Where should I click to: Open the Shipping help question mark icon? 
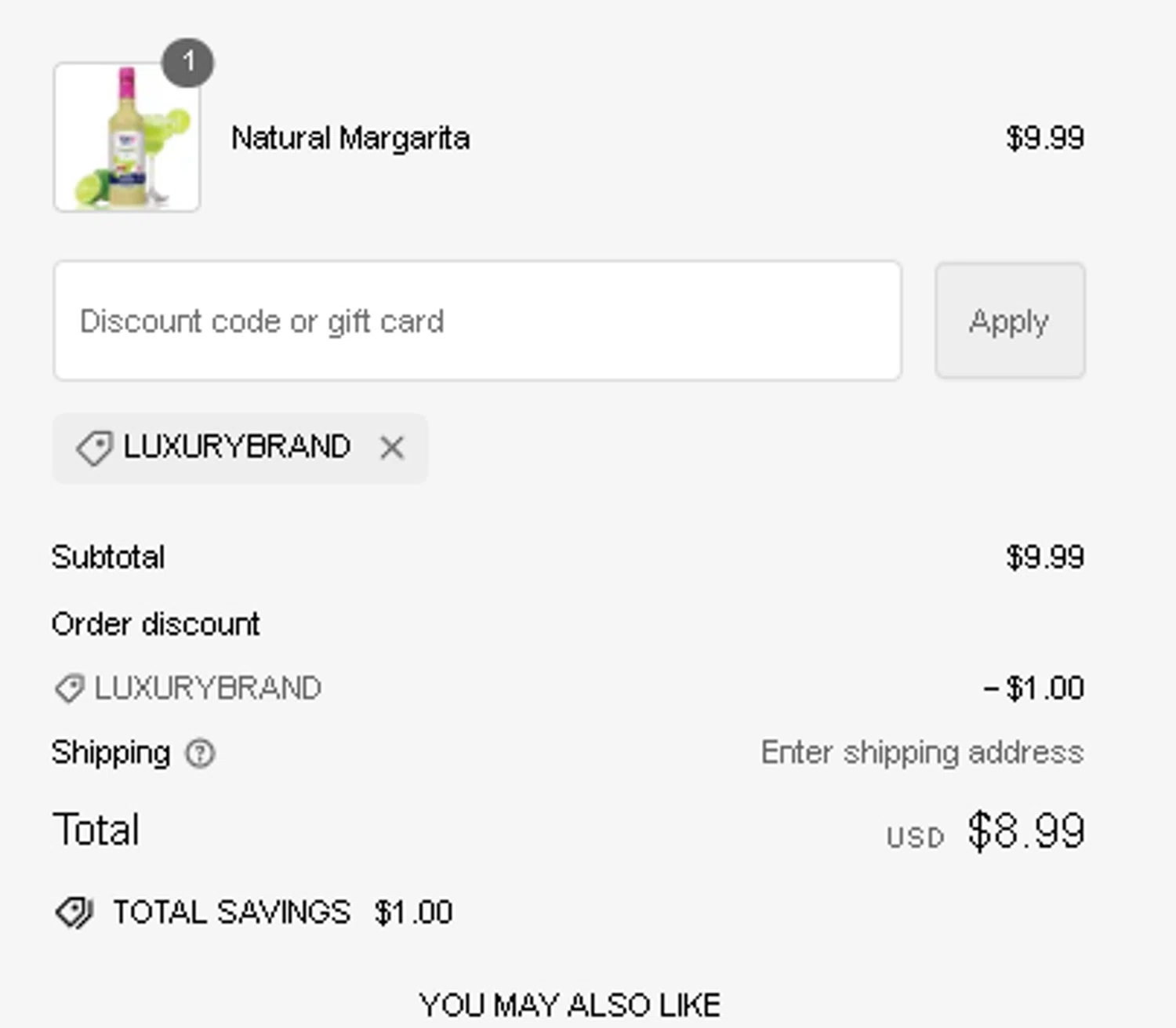point(200,754)
